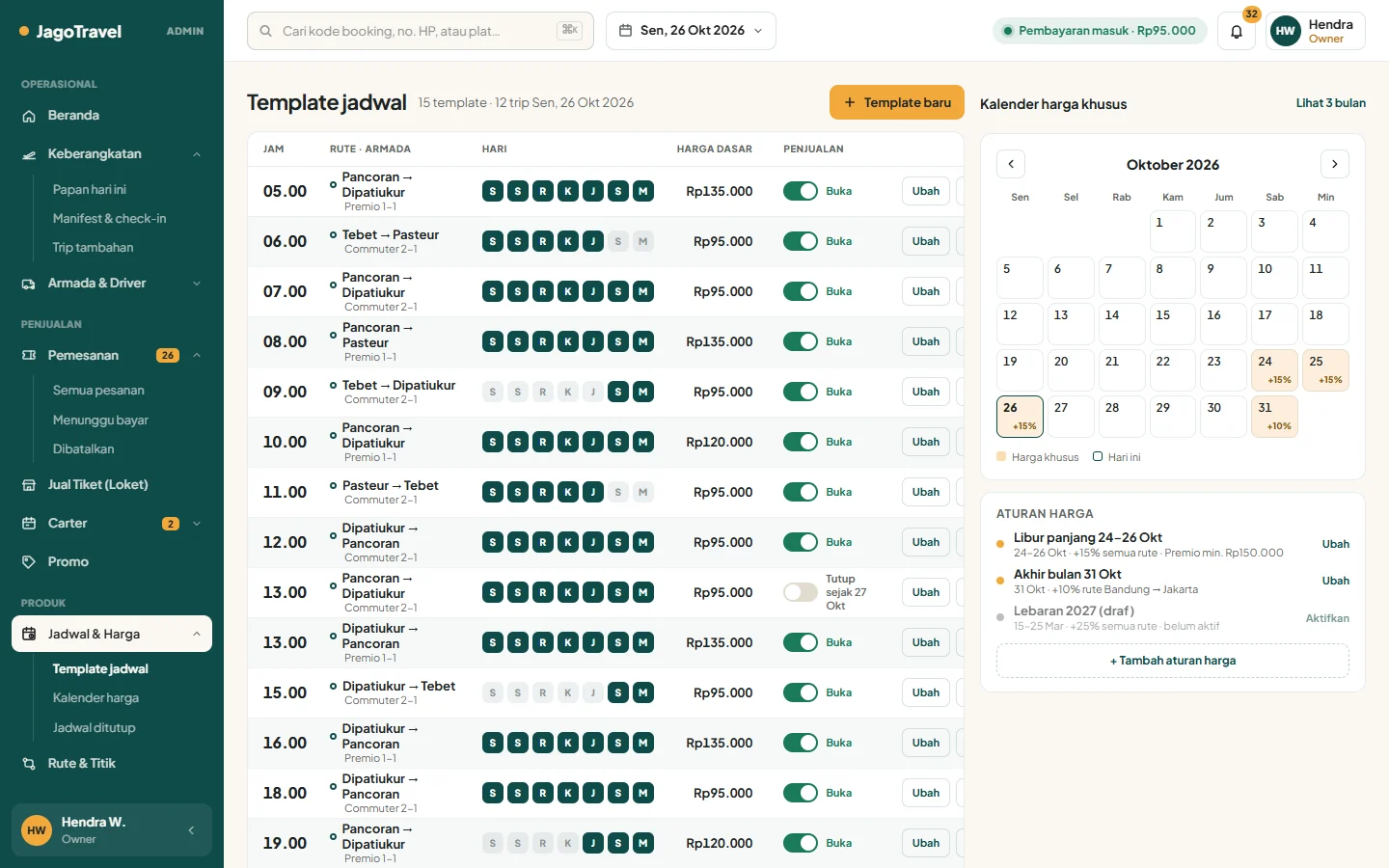Open Kalender harga submenu item
Screen dimensions: 1389x868
click(x=95, y=697)
